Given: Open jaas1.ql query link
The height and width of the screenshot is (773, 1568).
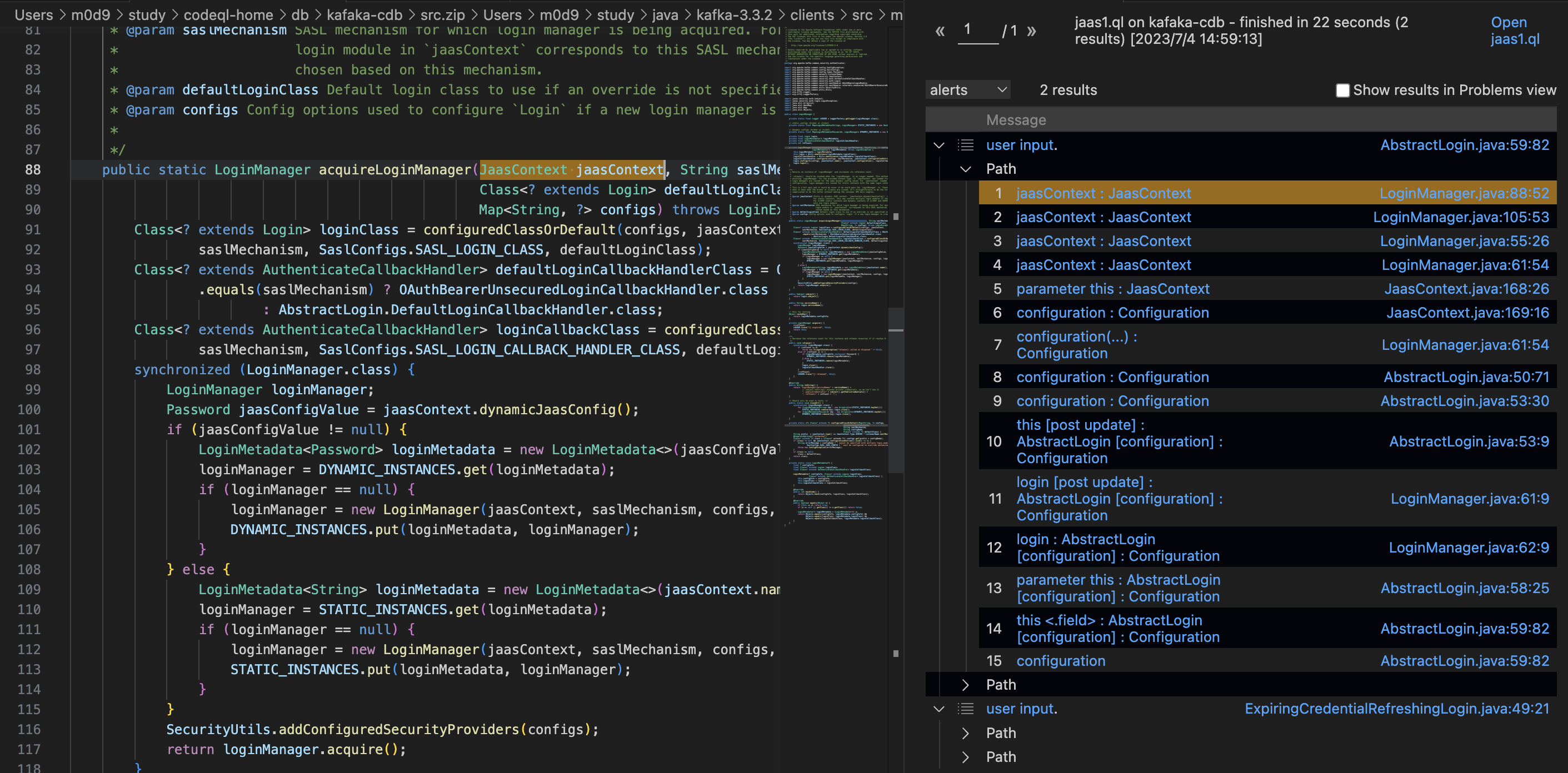Looking at the screenshot, I should pyautogui.click(x=1515, y=31).
